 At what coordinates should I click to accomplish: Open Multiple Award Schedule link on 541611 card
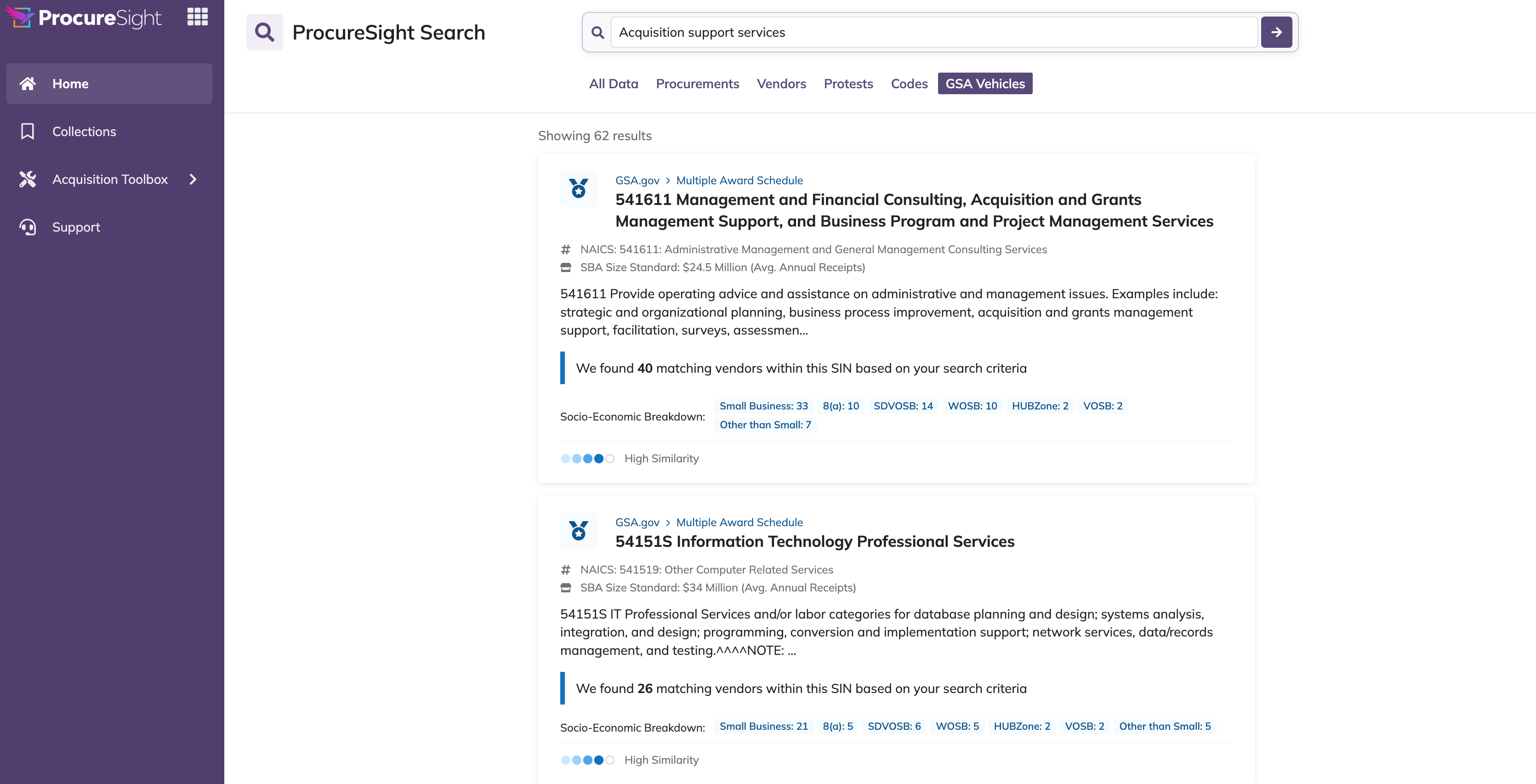[740, 180]
